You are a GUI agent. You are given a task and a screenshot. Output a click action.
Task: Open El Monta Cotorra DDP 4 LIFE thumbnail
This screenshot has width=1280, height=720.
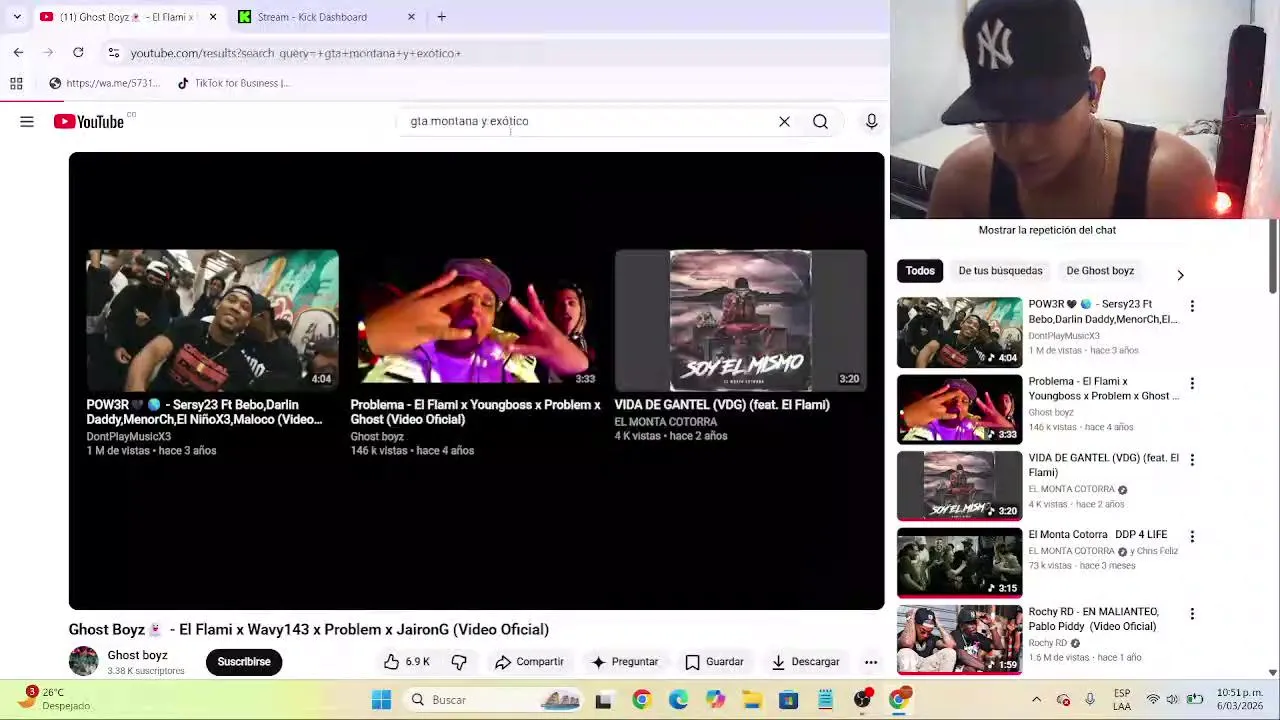point(960,563)
